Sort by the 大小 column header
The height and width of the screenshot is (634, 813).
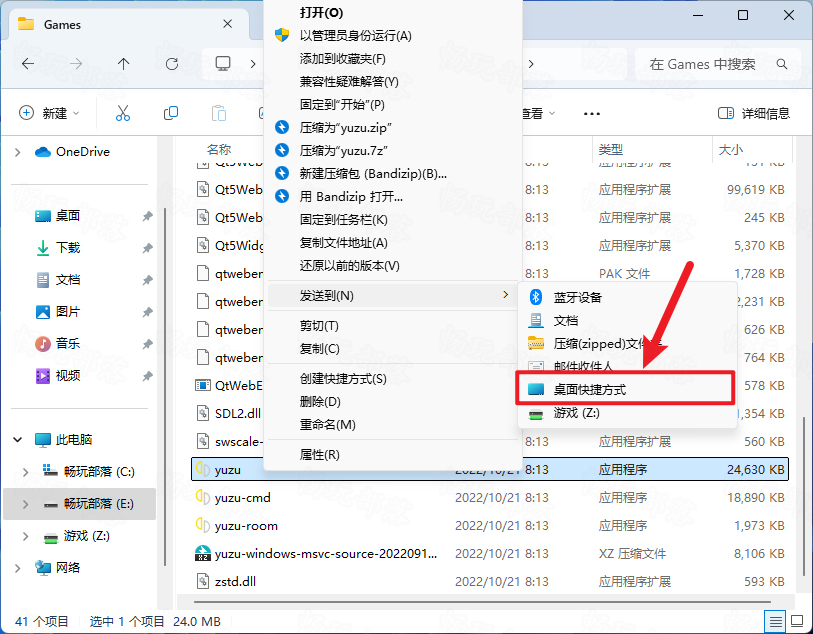coord(731,150)
